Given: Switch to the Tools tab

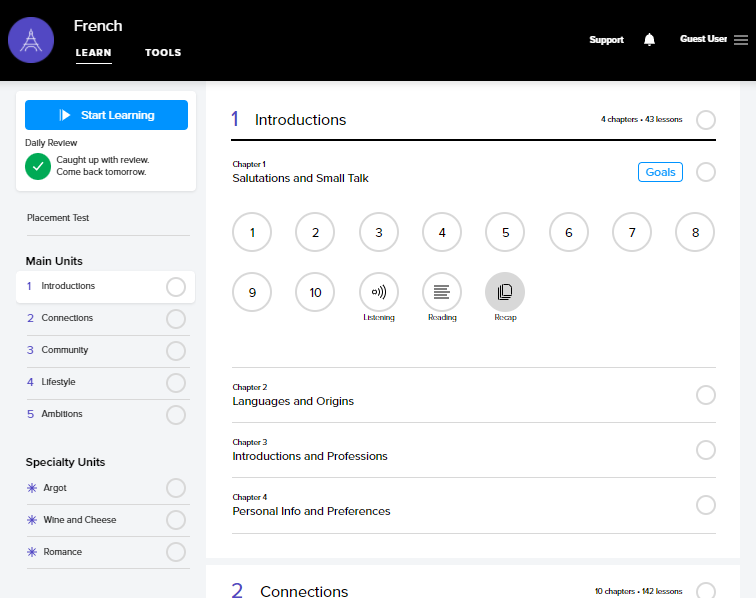Looking at the screenshot, I should click(x=163, y=53).
